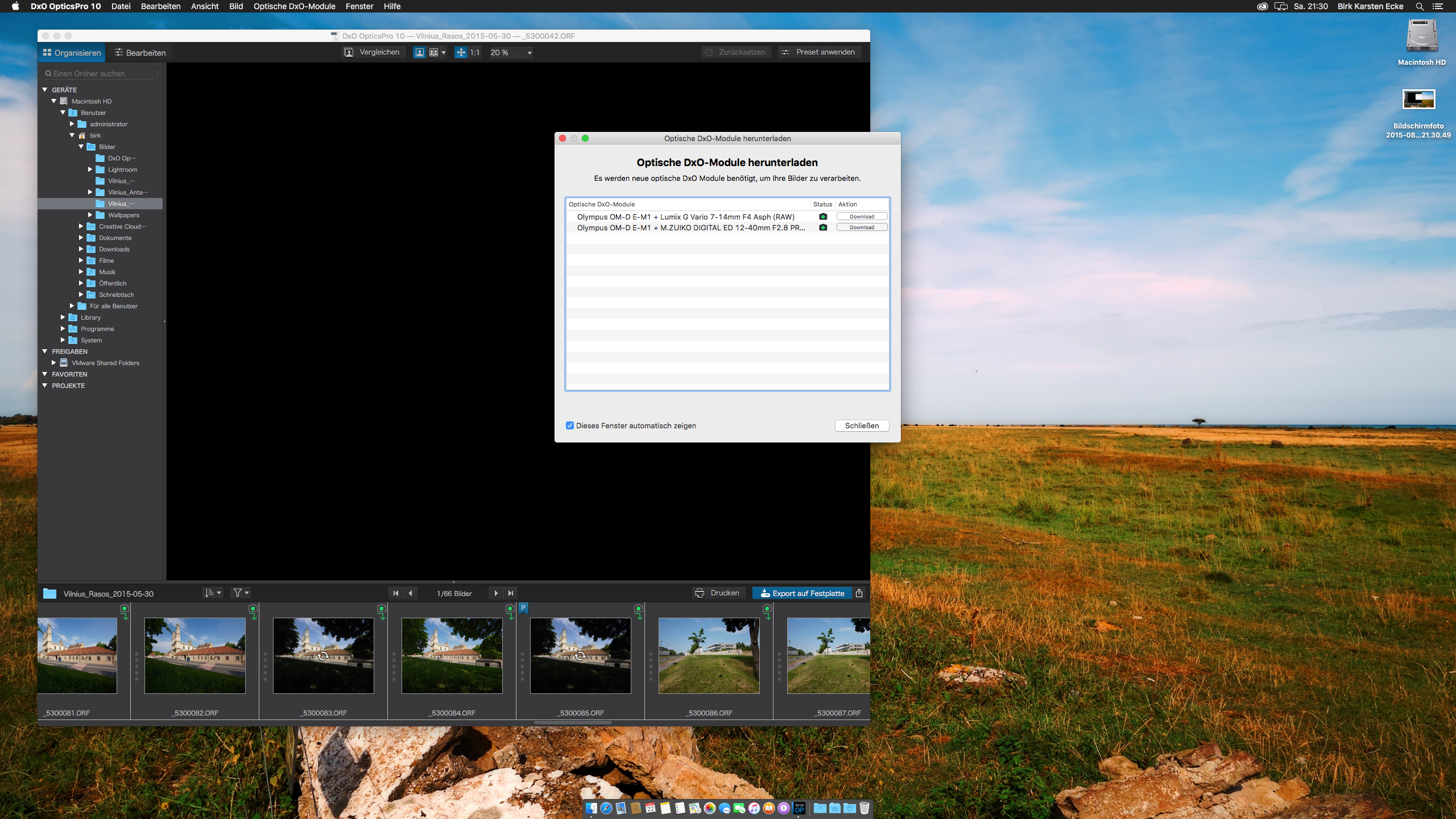Open Spotlight search in menu bar
This screenshot has height=819, width=1456.
1420,6
